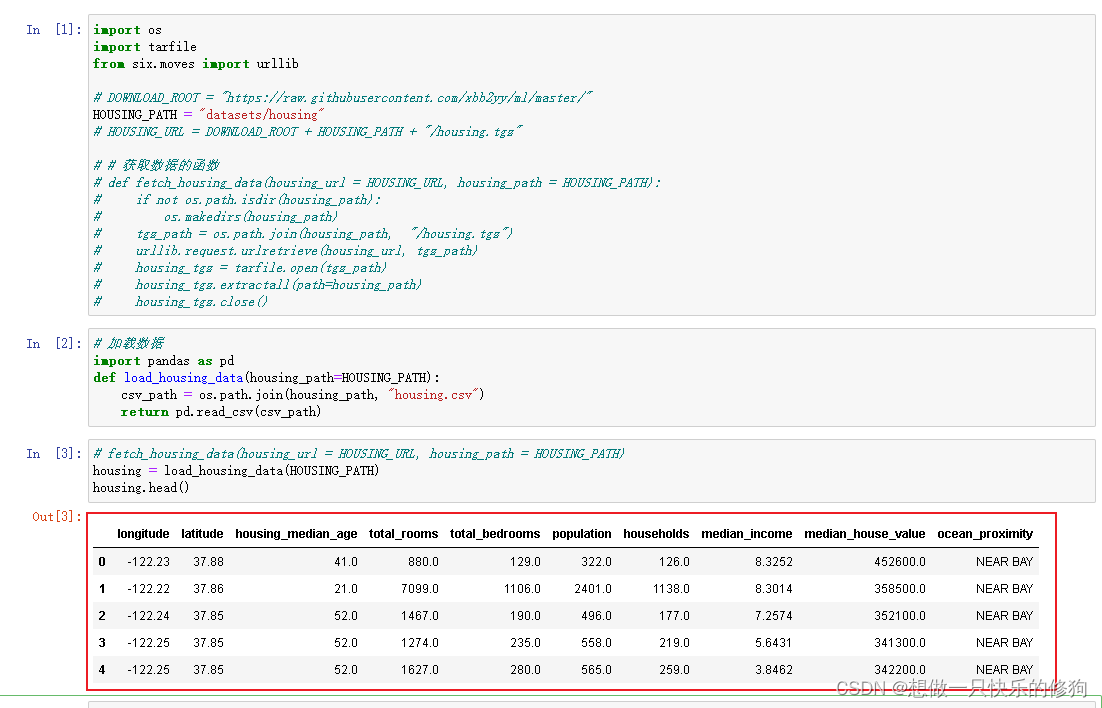1102x708 pixels.
Task: Click inside code cell In [3]
Action: click(x=591, y=471)
